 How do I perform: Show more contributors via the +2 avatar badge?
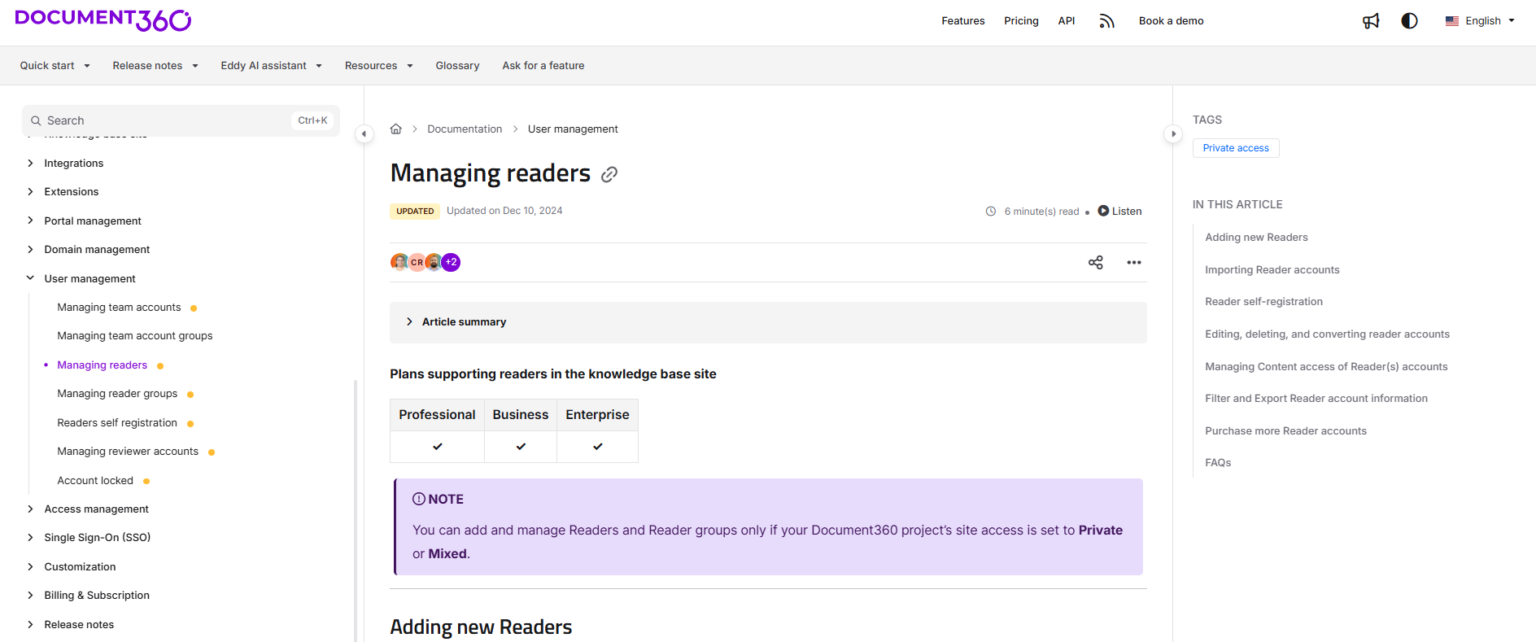450,262
